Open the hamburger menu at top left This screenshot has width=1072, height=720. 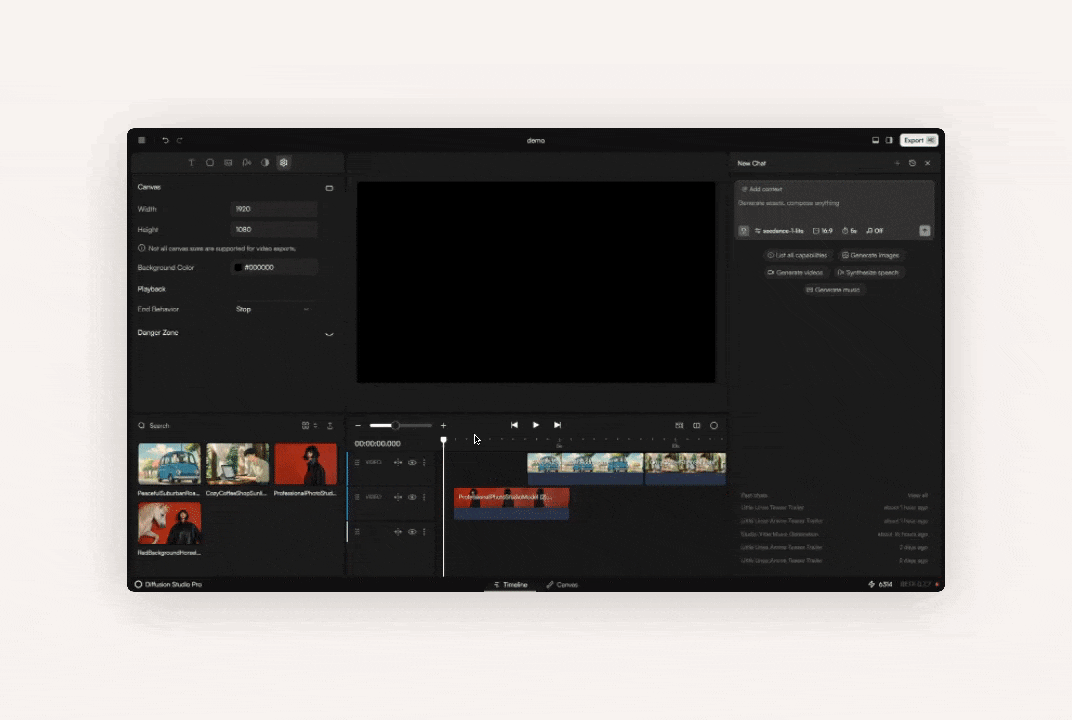click(141, 140)
